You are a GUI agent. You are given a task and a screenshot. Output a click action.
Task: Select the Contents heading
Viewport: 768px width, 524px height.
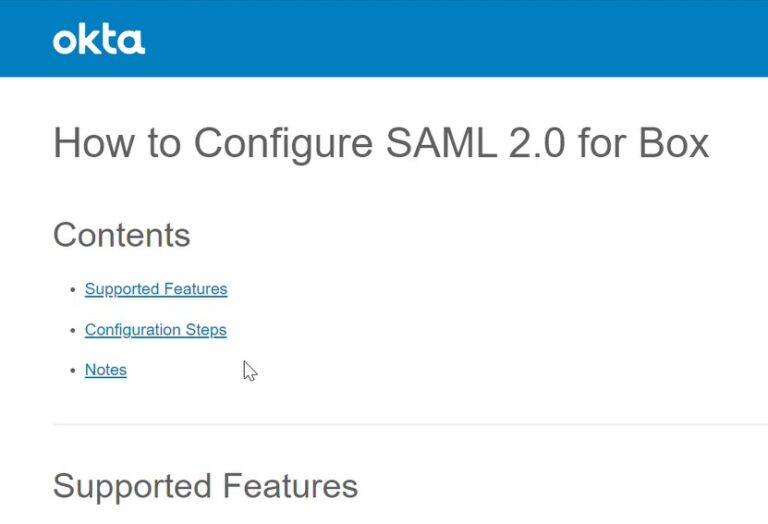[121, 235]
